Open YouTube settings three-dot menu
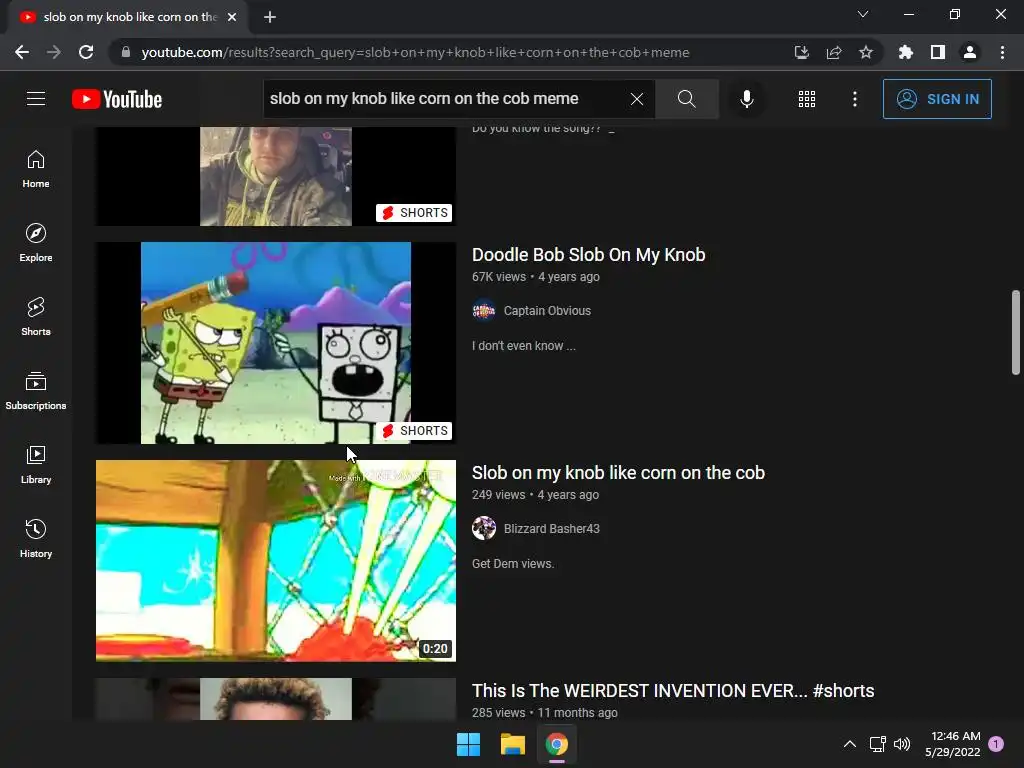1024x768 pixels. pyautogui.click(x=855, y=99)
